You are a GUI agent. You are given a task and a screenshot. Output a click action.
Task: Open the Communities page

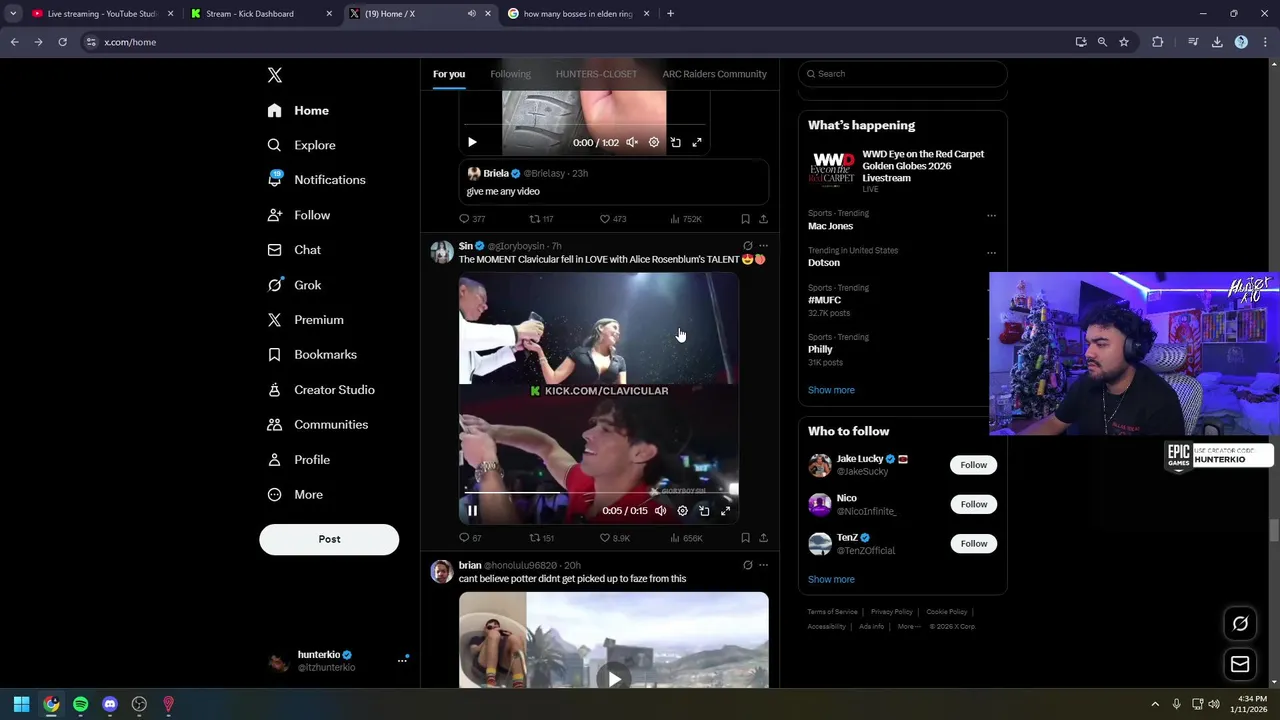[317, 425]
